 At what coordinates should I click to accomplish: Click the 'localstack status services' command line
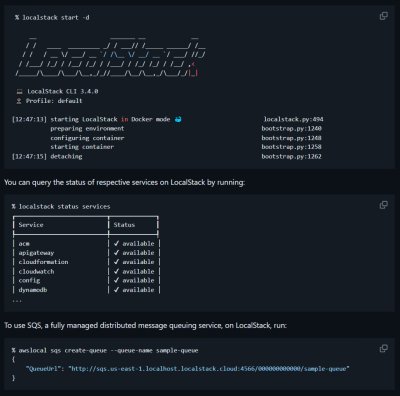[61, 206]
